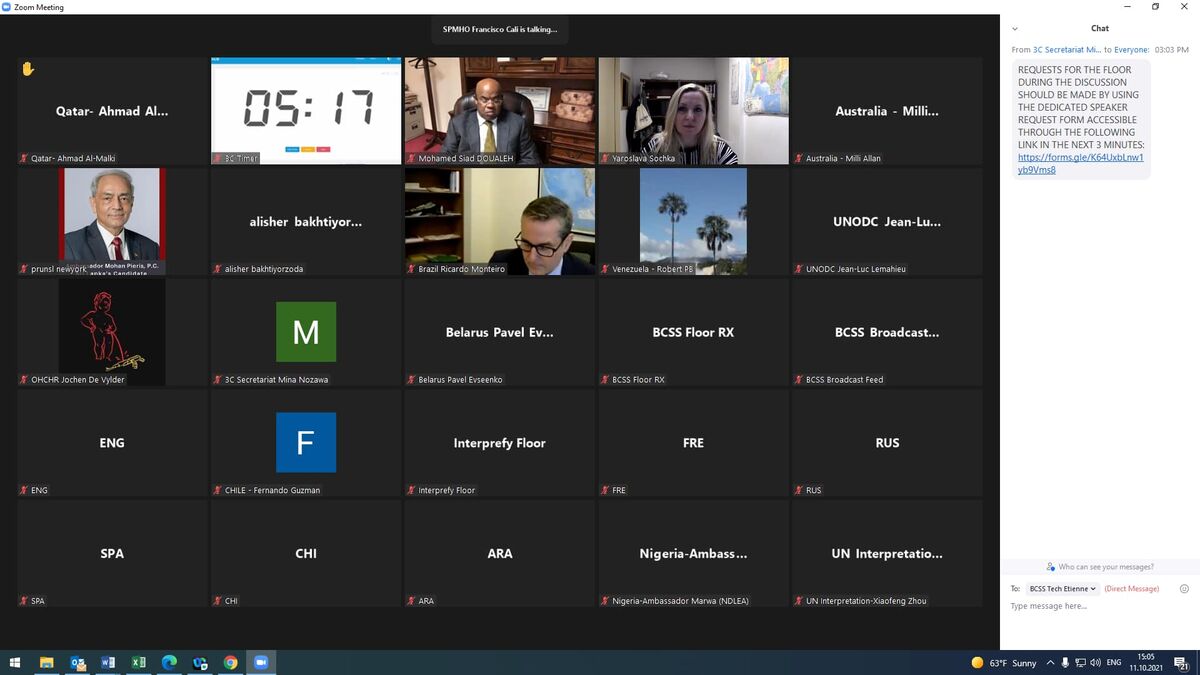Expand the Chat panel chevron menu
Screen dimensions: 1200x675
(1015, 29)
